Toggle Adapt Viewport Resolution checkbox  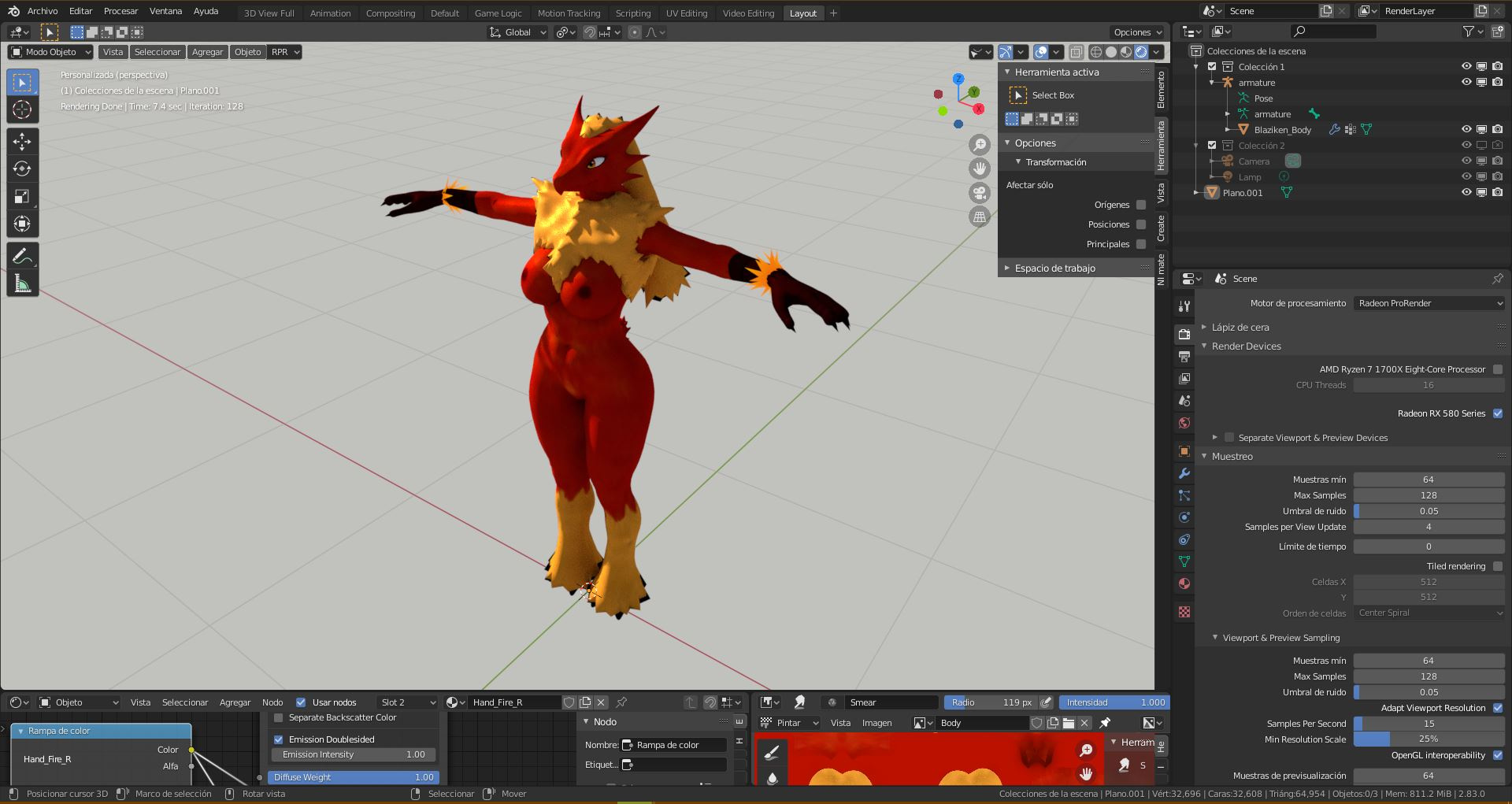[1498, 708]
